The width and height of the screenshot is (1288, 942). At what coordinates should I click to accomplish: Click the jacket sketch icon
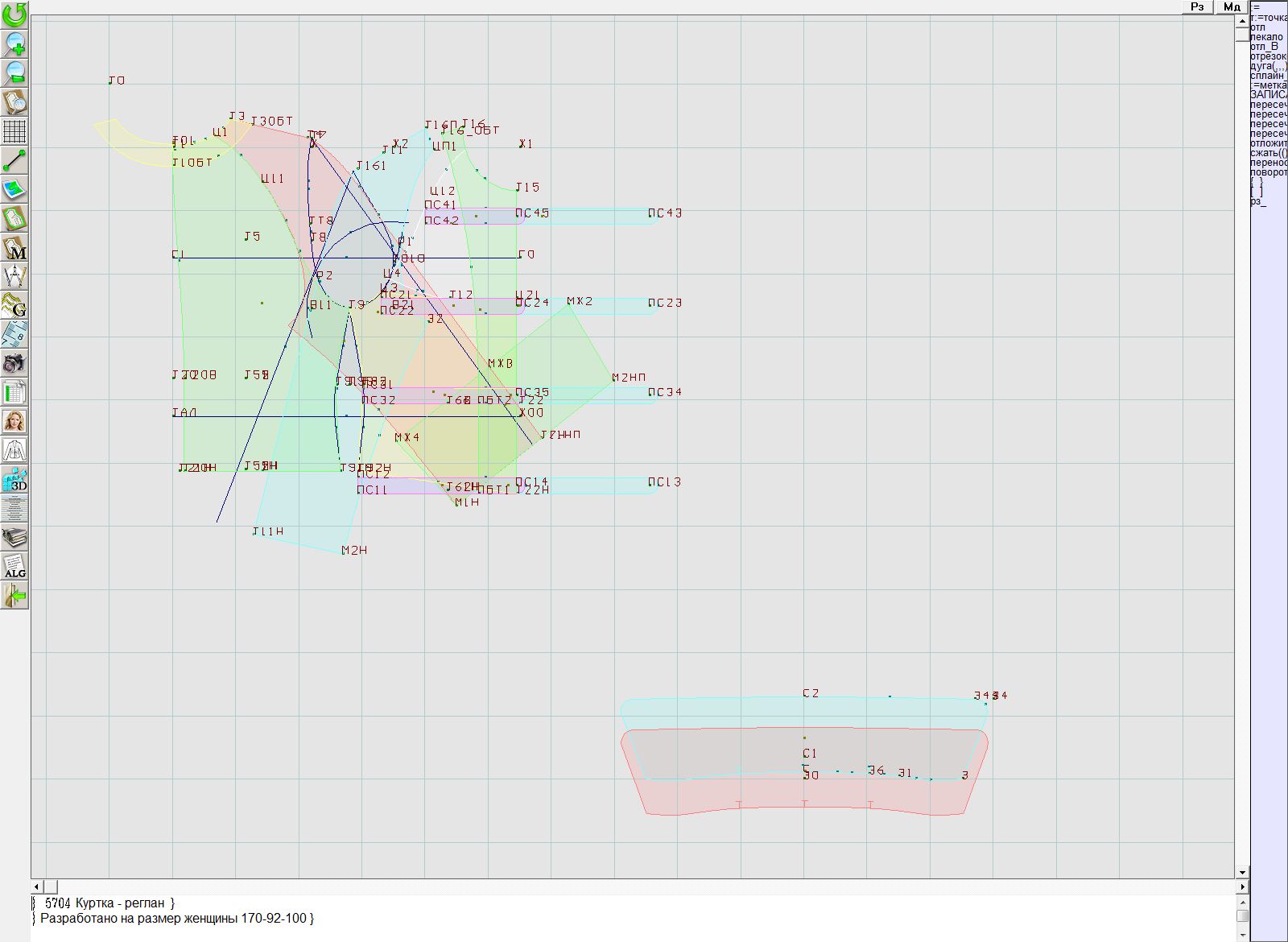pyautogui.click(x=14, y=450)
